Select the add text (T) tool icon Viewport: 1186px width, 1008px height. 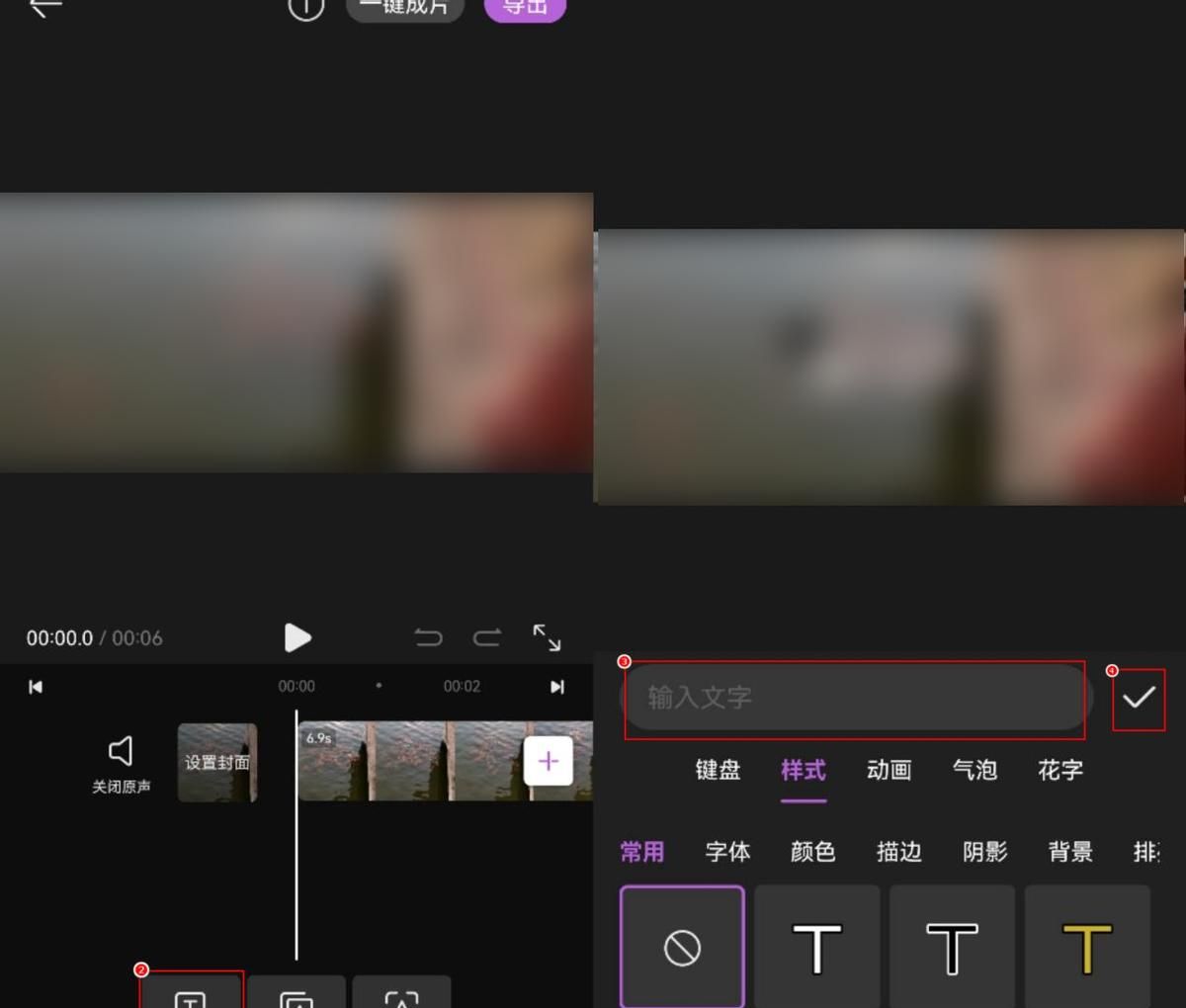pos(192,996)
